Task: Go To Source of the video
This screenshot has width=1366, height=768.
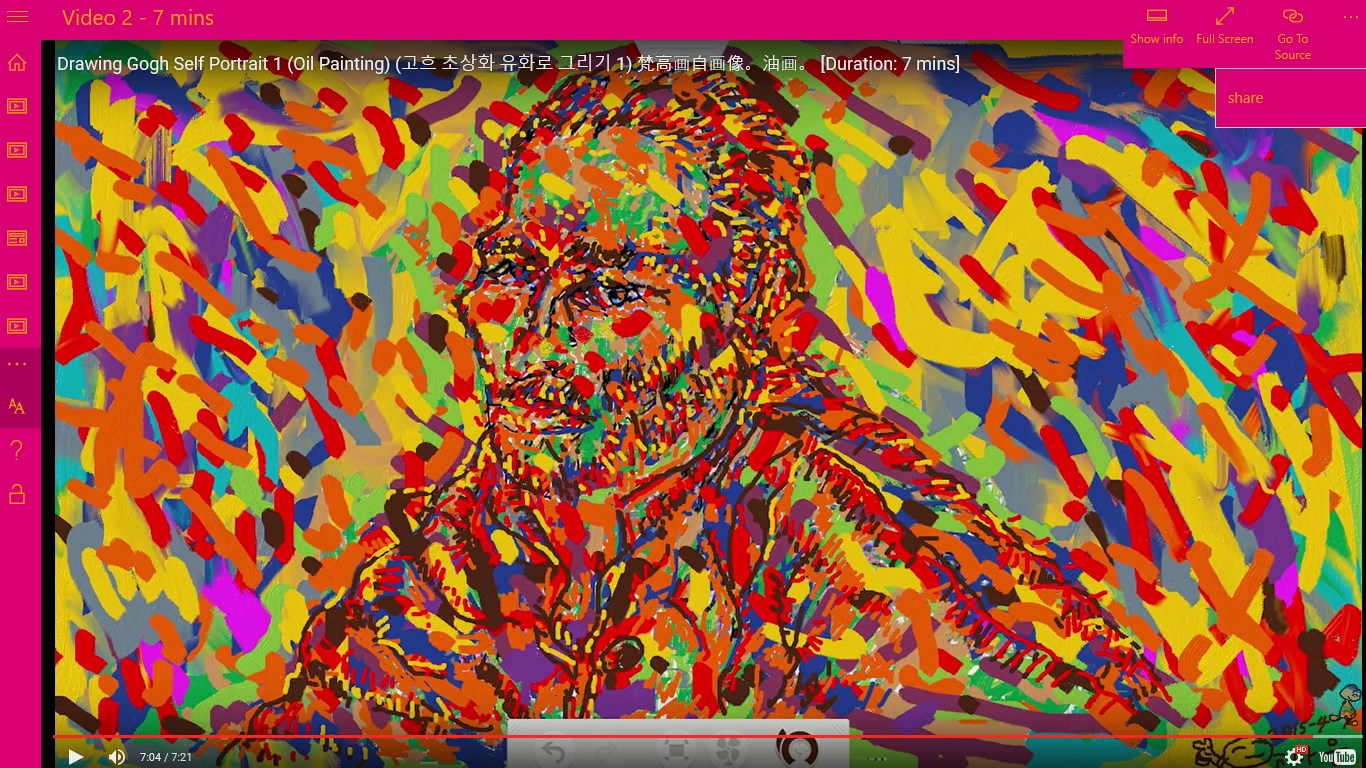Action: coord(1293,34)
